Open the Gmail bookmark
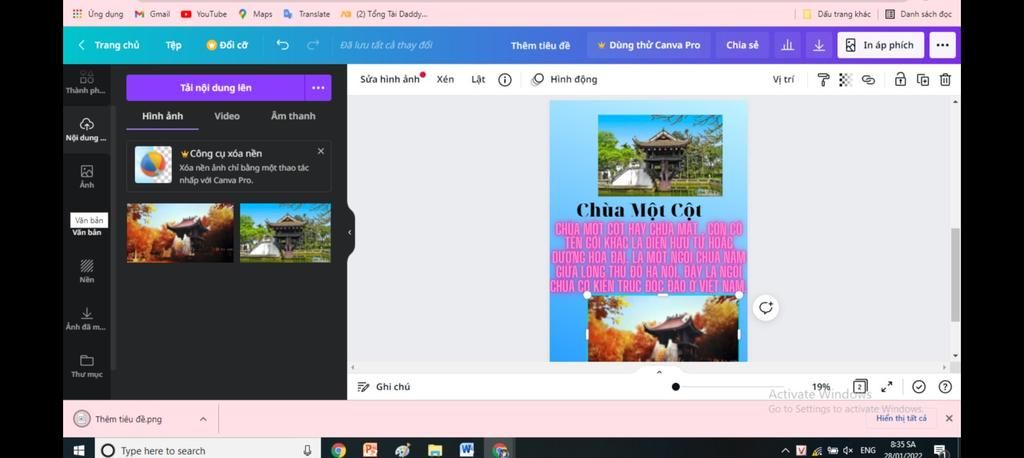The width and height of the screenshot is (1024, 458). (x=152, y=14)
